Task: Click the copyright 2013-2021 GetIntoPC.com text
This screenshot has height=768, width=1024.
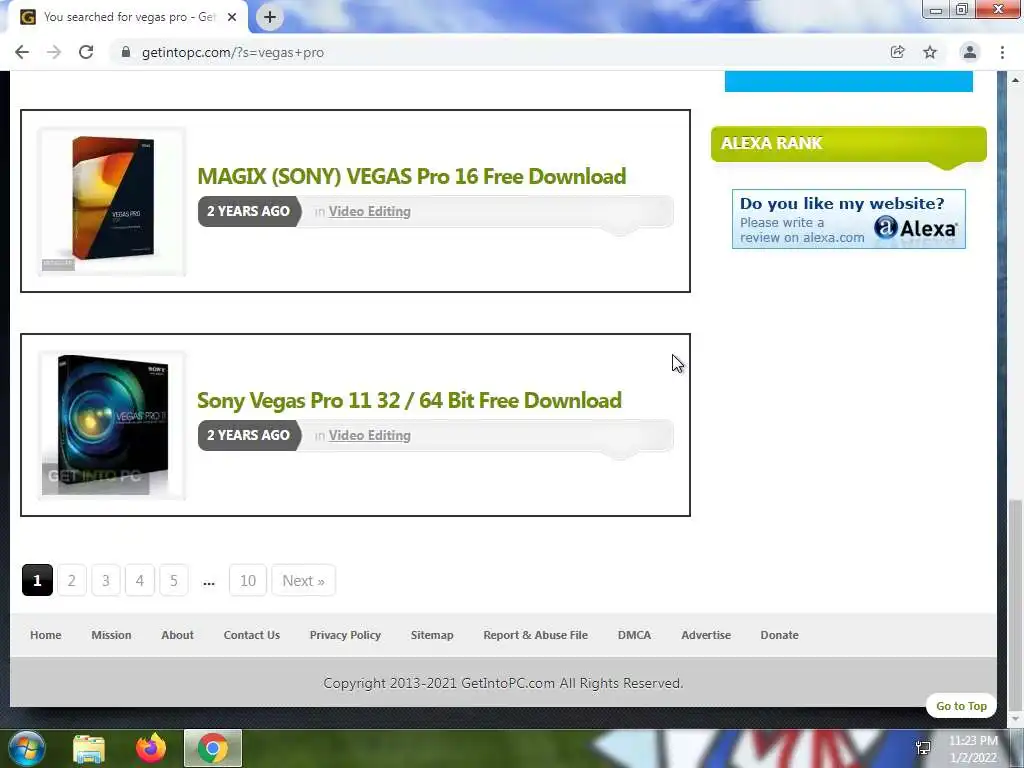Action: pyautogui.click(x=503, y=683)
